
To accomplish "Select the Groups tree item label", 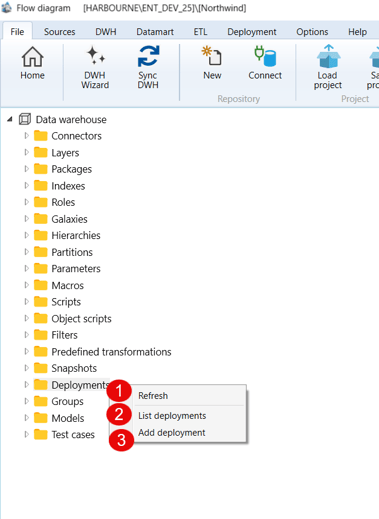I will click(x=67, y=402).
